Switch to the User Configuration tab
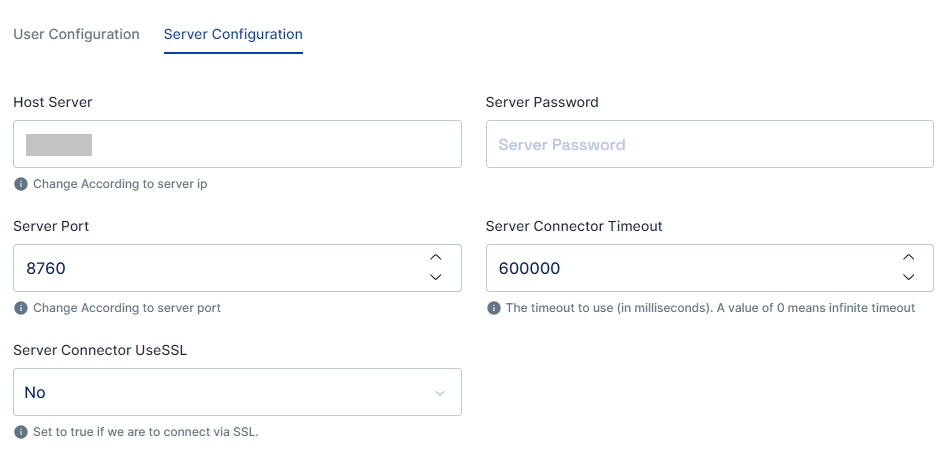The image size is (947, 469). point(76,34)
